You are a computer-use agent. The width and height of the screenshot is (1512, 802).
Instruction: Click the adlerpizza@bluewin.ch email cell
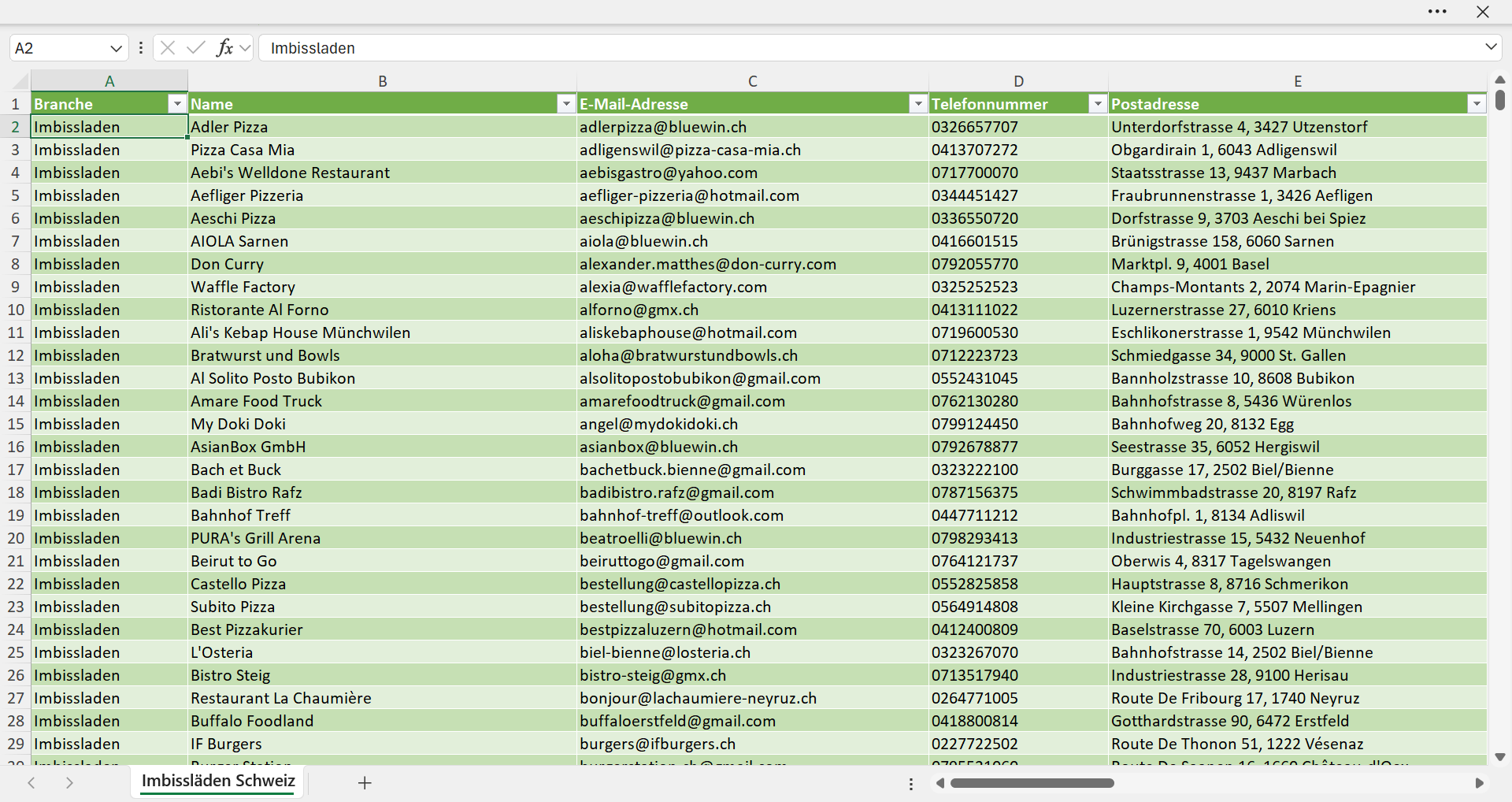(x=753, y=127)
